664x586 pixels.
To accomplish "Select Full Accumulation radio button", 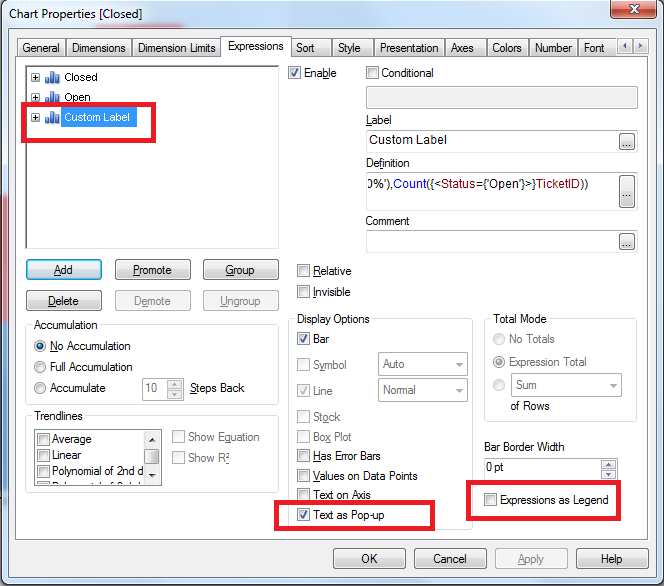I will tap(40, 367).
